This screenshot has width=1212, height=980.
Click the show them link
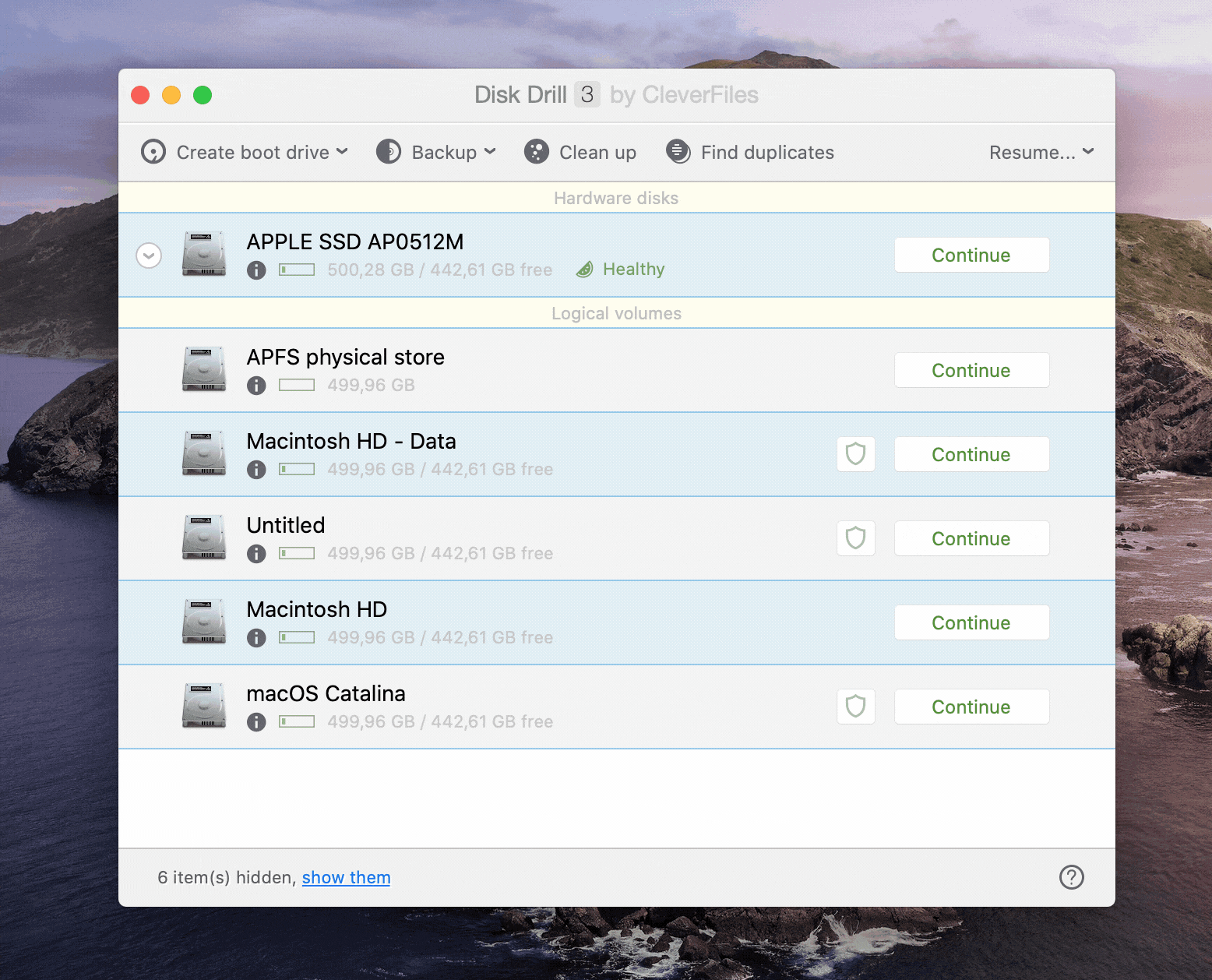tap(347, 877)
